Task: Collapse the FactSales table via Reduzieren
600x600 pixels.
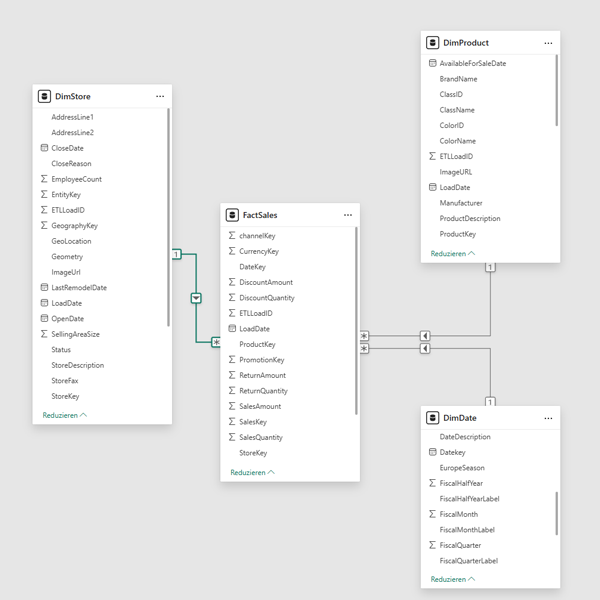Action: pos(252,472)
